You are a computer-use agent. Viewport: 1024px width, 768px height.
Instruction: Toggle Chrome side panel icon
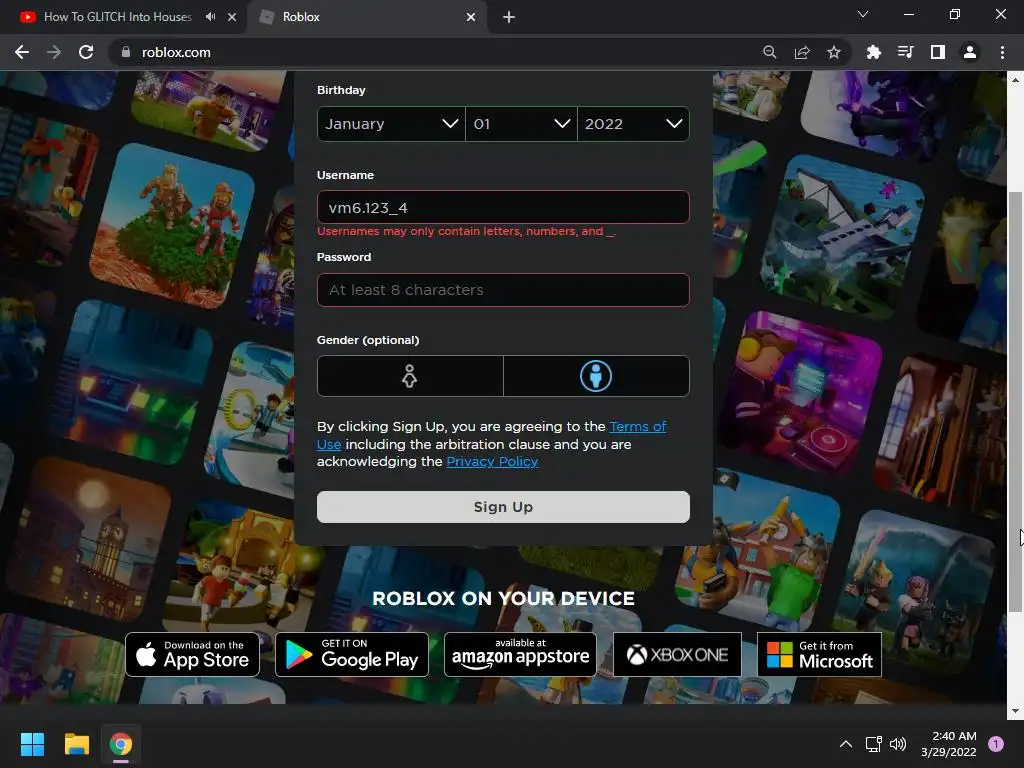[937, 52]
